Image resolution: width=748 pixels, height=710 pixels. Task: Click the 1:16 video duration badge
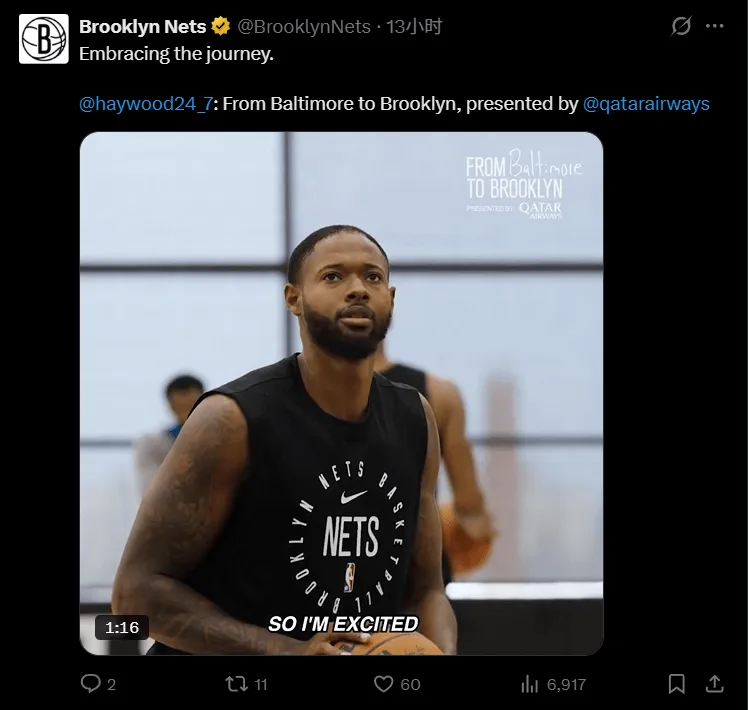[122, 627]
